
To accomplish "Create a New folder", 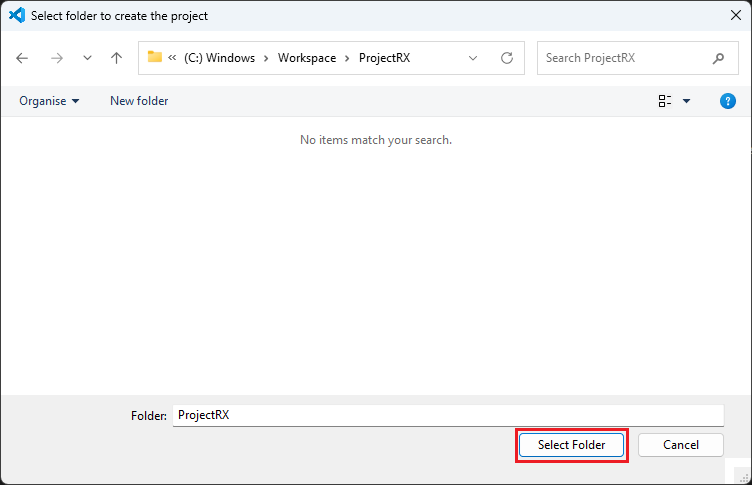I will (x=139, y=101).
